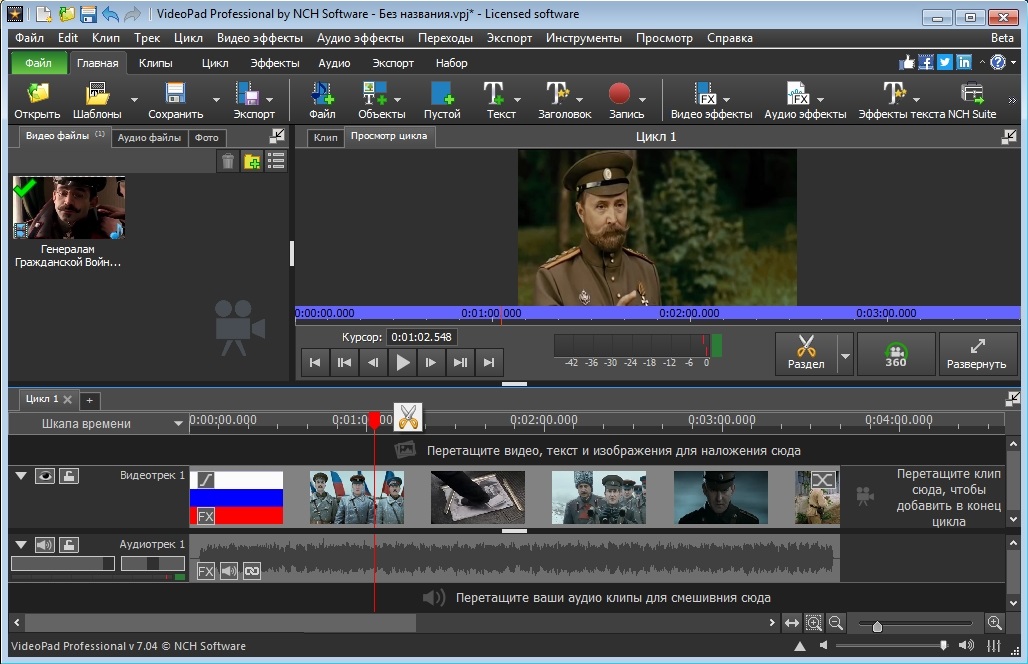Expand the Экспорт dropdown arrow
Image resolution: width=1028 pixels, height=664 pixels.
tap(269, 100)
